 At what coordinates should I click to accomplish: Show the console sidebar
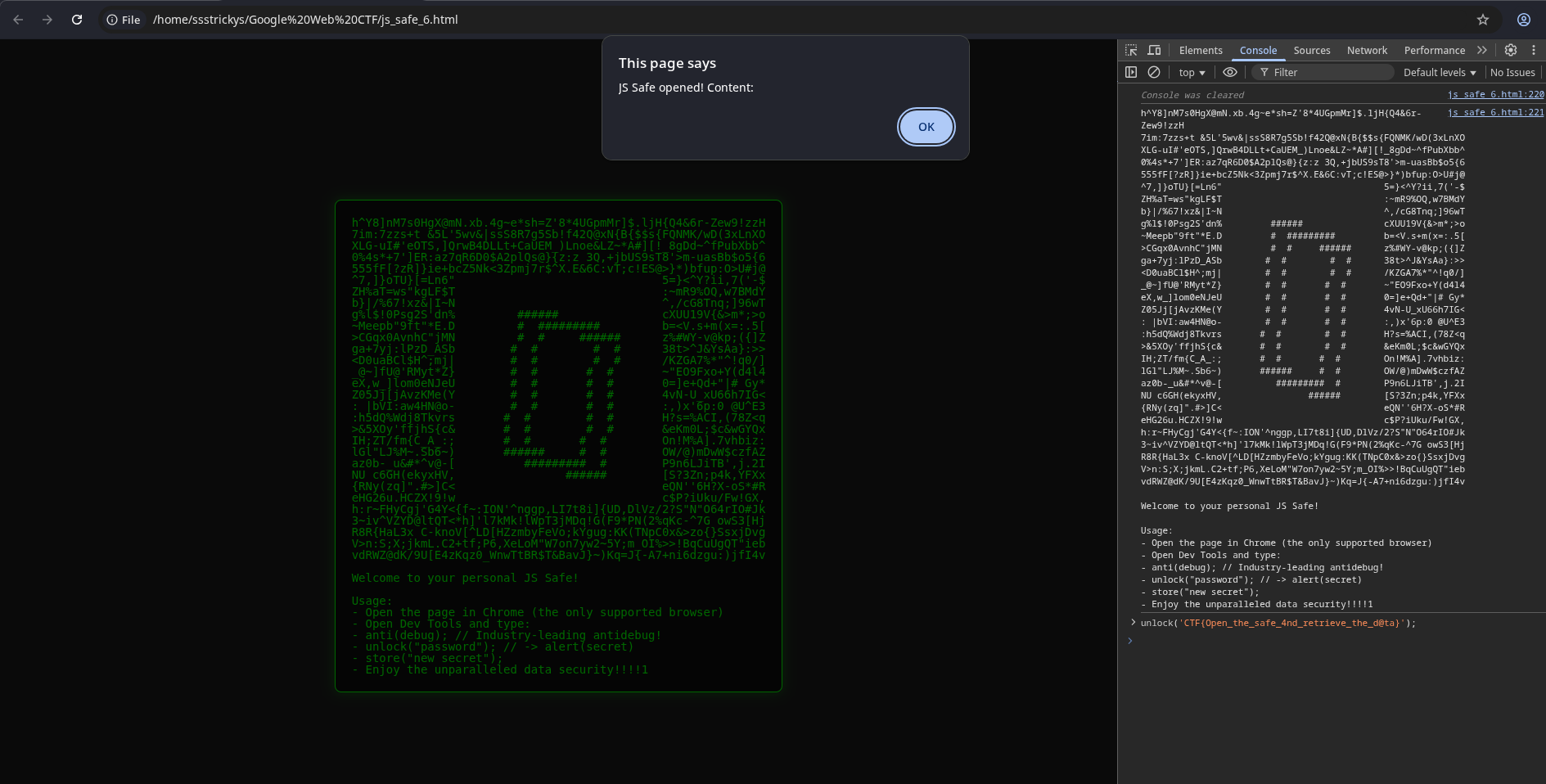tap(1131, 72)
